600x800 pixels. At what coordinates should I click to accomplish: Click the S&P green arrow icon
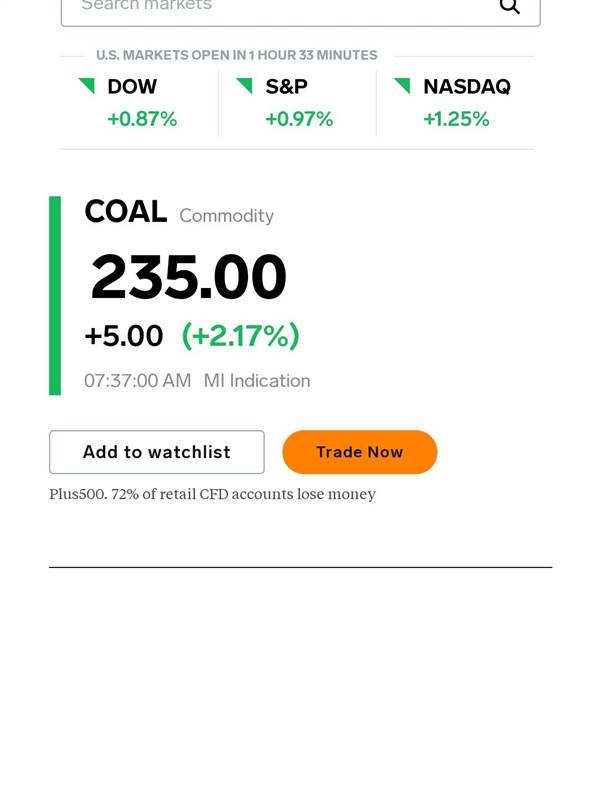(244, 86)
